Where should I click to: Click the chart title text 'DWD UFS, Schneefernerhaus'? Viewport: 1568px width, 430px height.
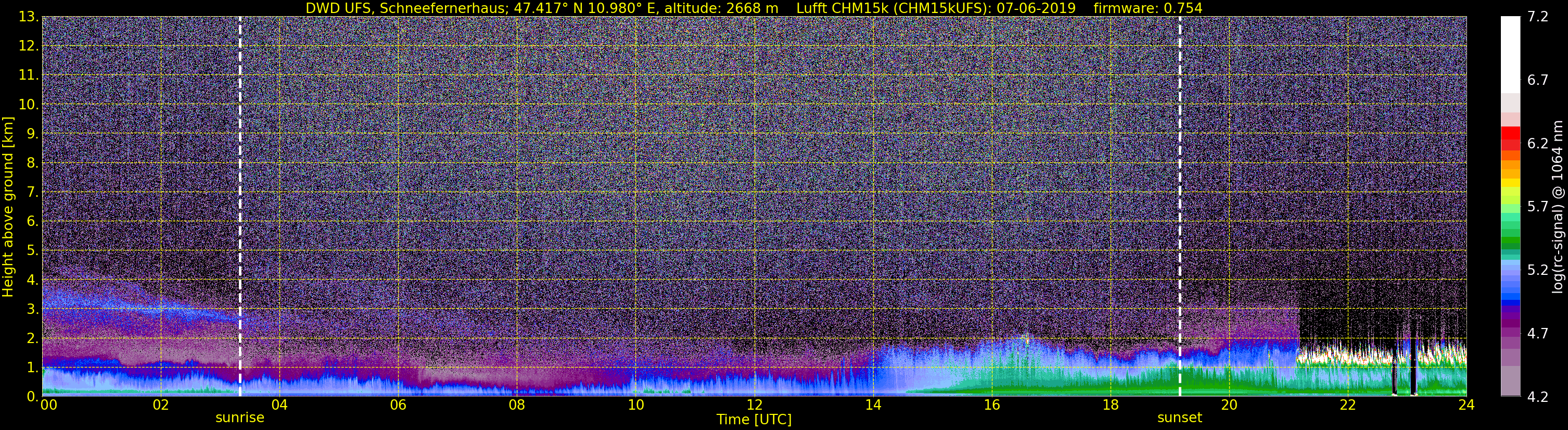click(405, 8)
